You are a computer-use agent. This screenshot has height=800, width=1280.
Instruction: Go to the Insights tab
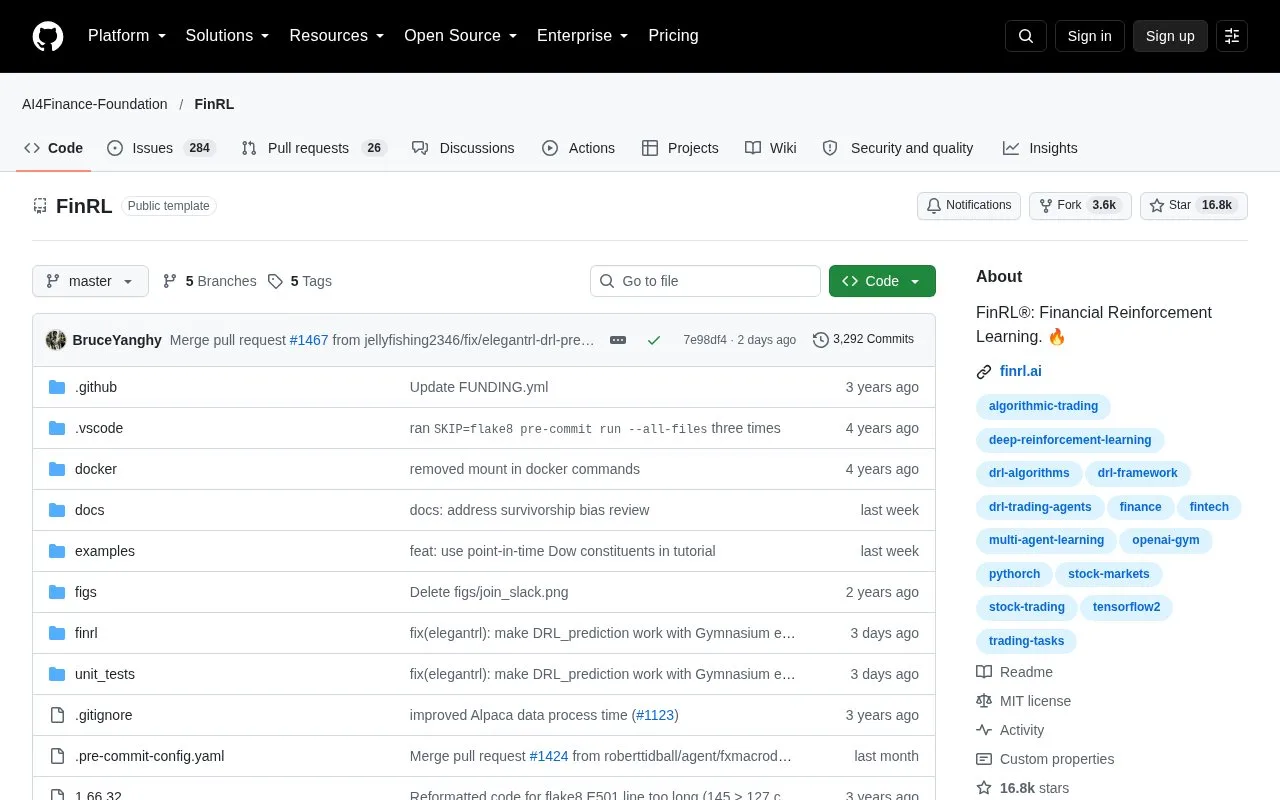coord(1040,148)
